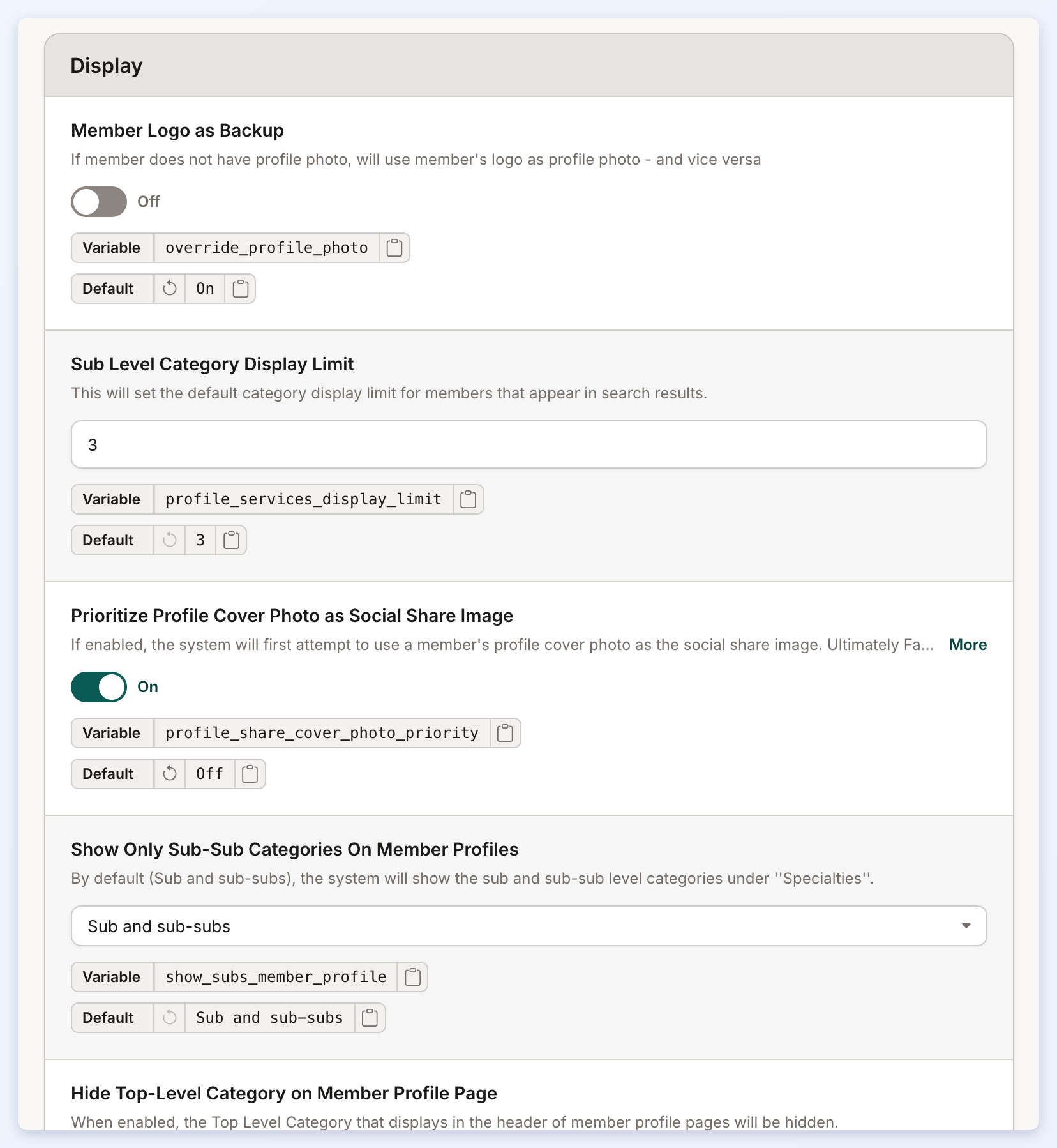Click Sub Level Category Display Limit heading
Image resolution: width=1057 pixels, height=1148 pixels.
click(213, 364)
